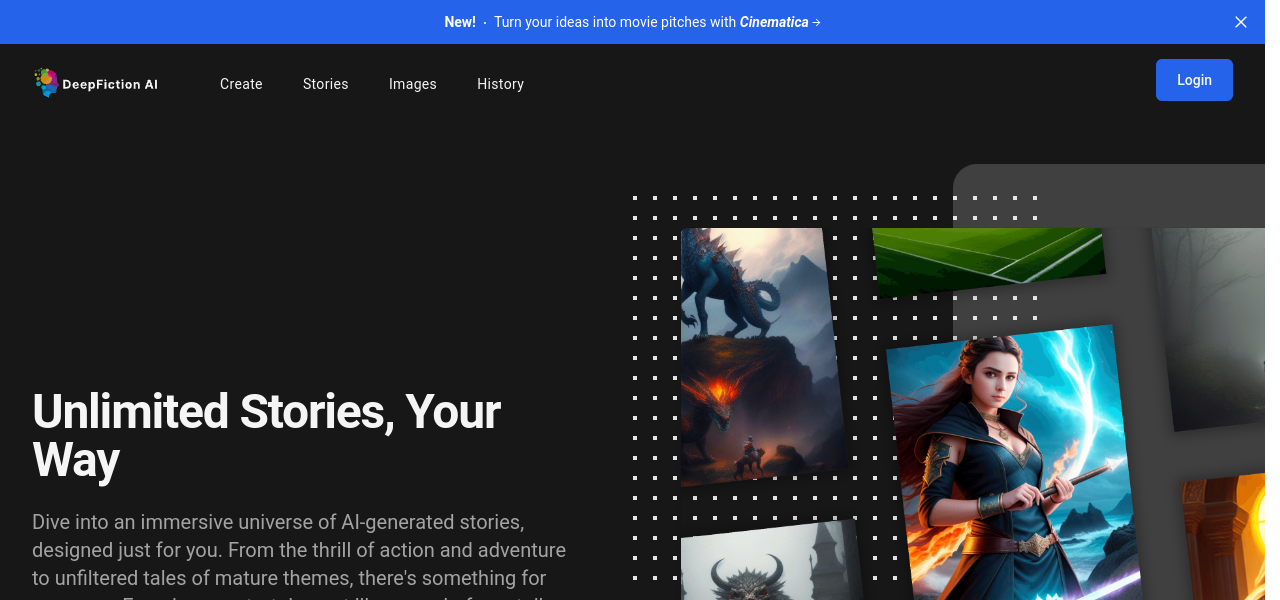View the History page
Image resolution: width=1280 pixels, height=600 pixels.
(x=500, y=84)
